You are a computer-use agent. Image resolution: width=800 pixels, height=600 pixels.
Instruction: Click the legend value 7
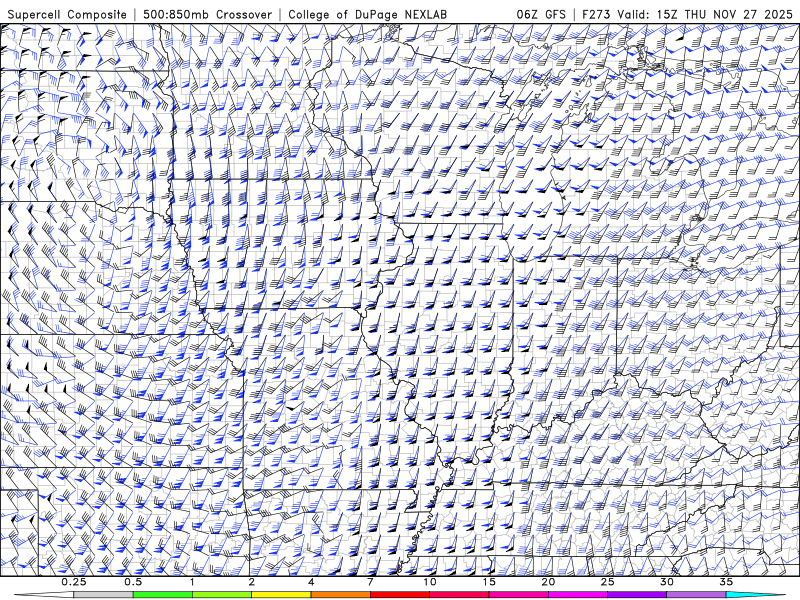point(370,582)
